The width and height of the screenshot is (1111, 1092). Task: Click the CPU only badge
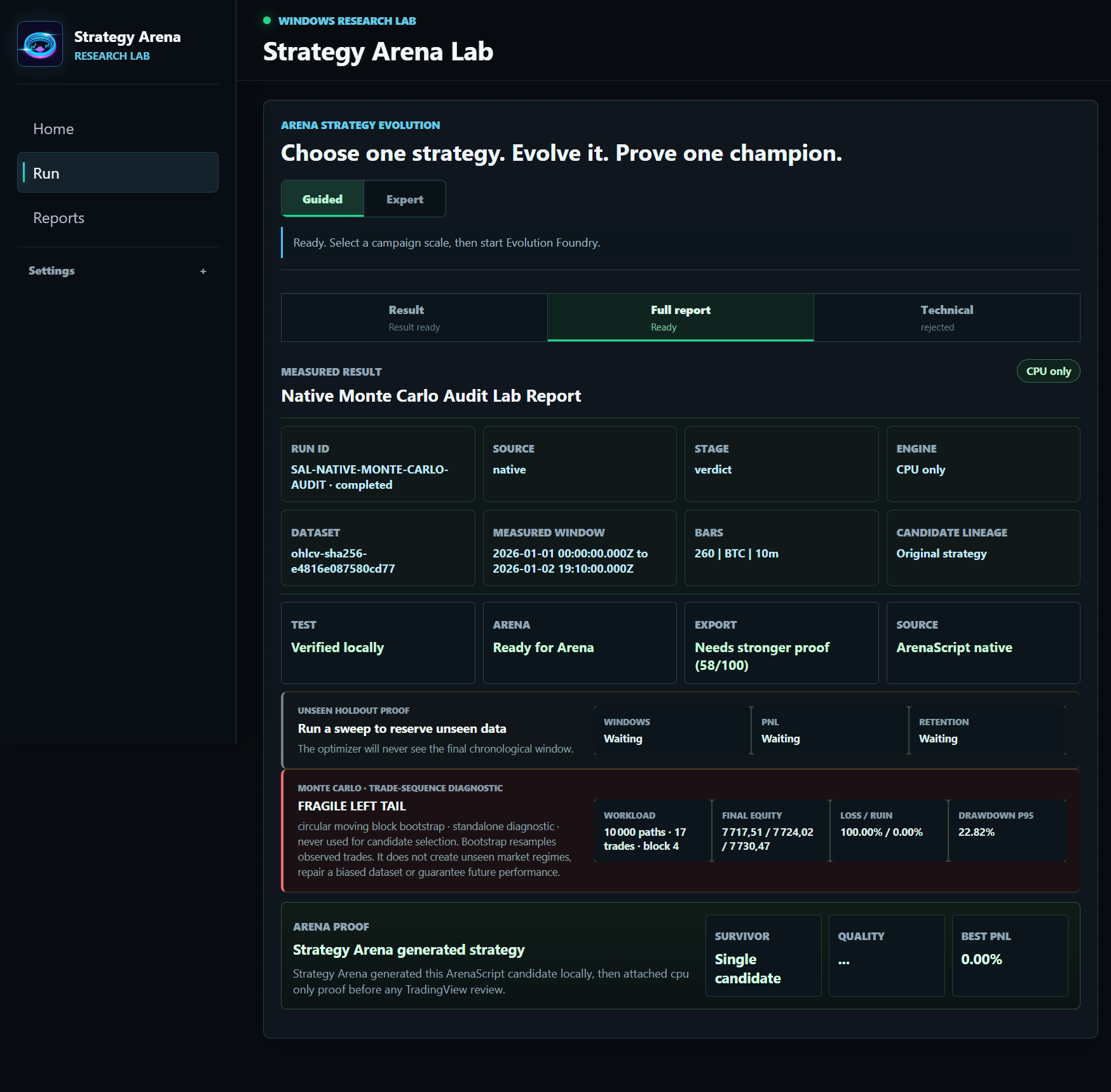click(1049, 371)
